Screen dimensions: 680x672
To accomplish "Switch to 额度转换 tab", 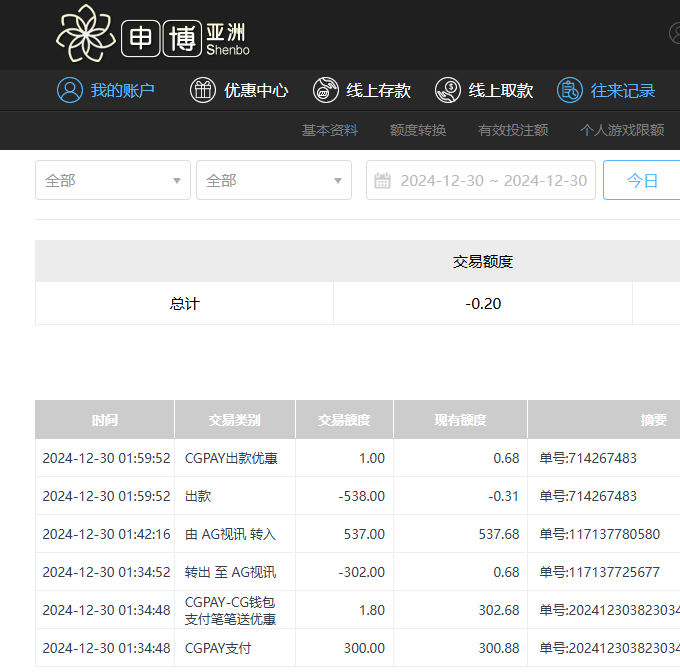I will (418, 130).
